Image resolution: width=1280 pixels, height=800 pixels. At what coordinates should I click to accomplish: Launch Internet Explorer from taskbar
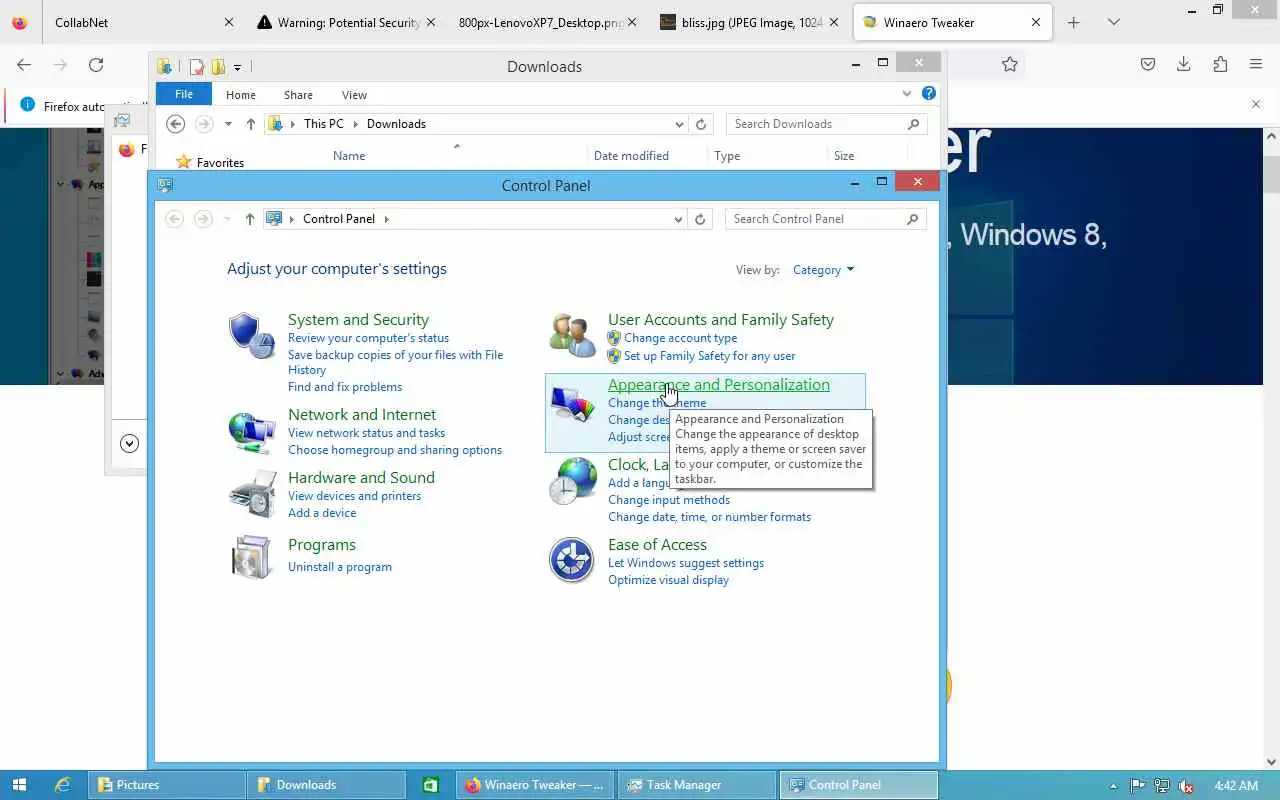click(62, 785)
